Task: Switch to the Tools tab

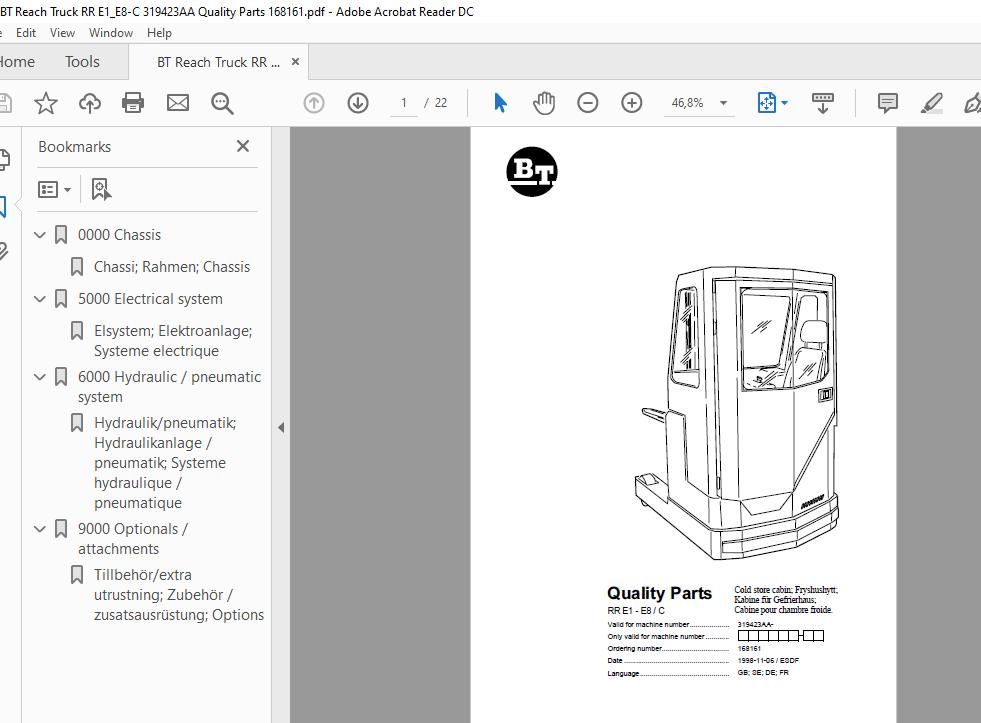Action: pos(82,62)
